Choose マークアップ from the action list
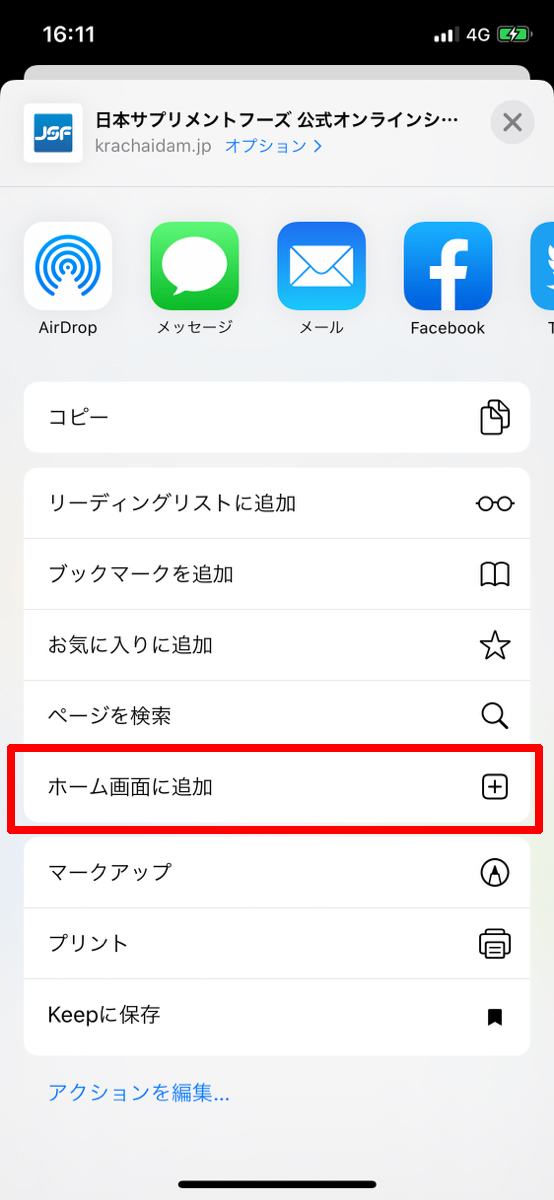 277,872
